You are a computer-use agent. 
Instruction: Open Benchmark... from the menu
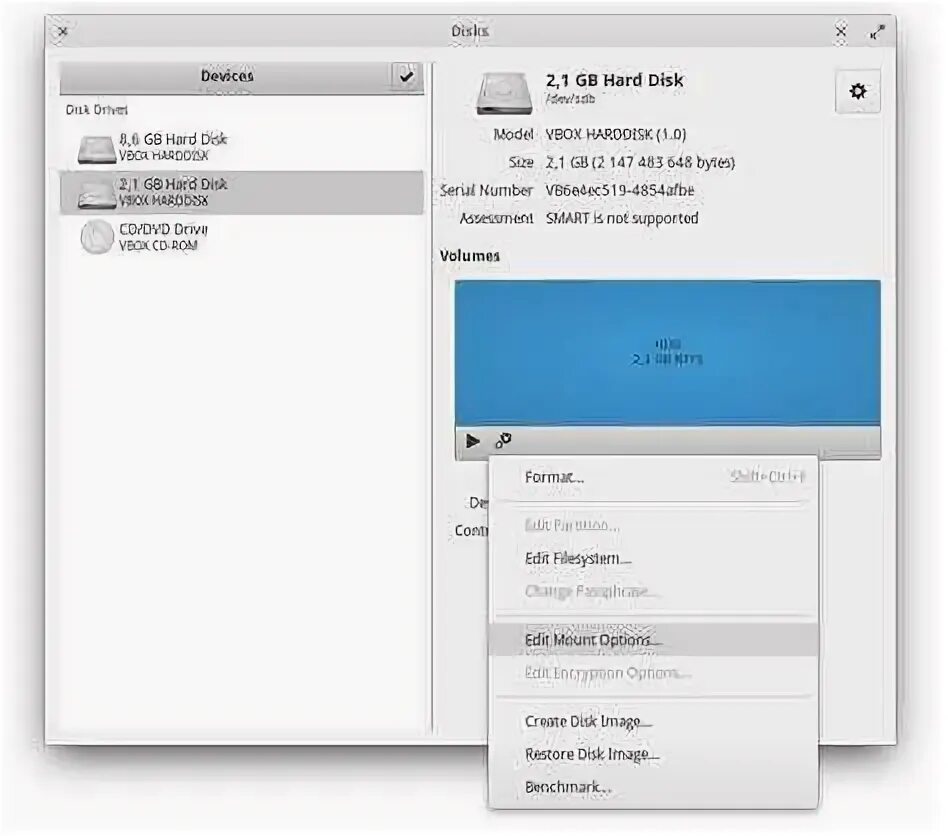click(x=653, y=787)
